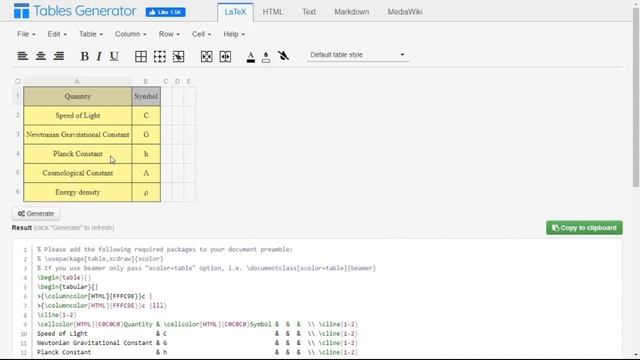Select the Symbol header cell
Screen dimensions: 640x360
point(146,96)
